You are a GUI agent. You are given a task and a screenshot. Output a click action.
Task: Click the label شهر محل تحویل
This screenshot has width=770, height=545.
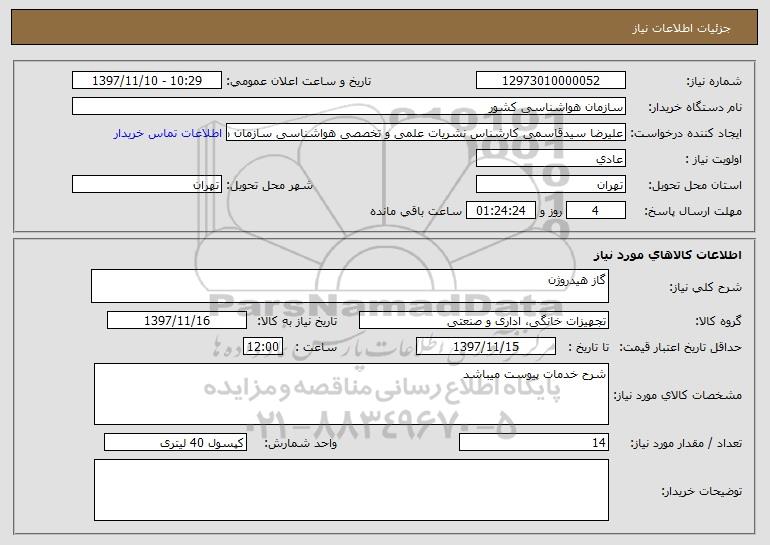coord(269,185)
